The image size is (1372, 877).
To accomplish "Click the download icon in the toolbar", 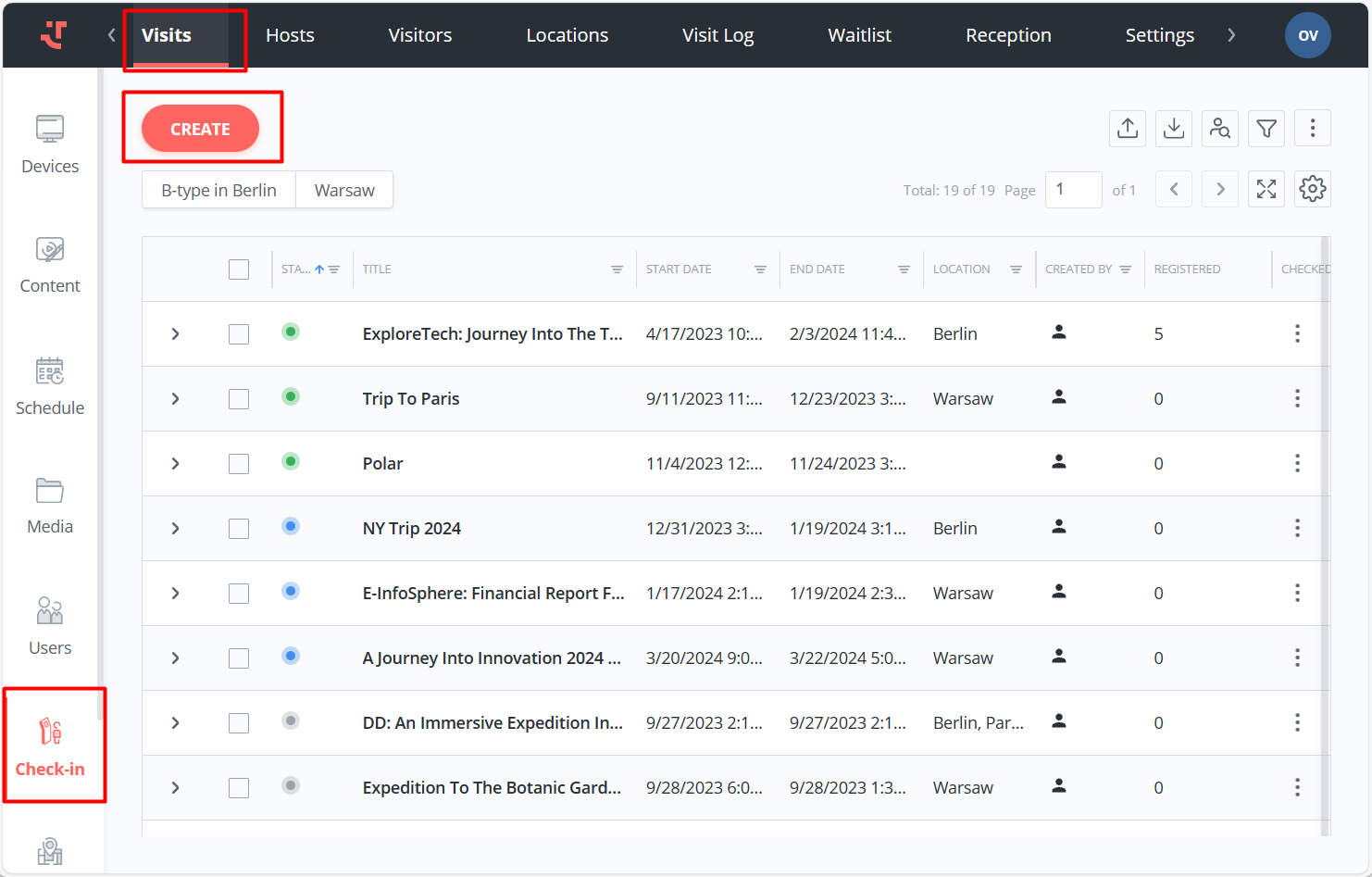I will click(1173, 129).
